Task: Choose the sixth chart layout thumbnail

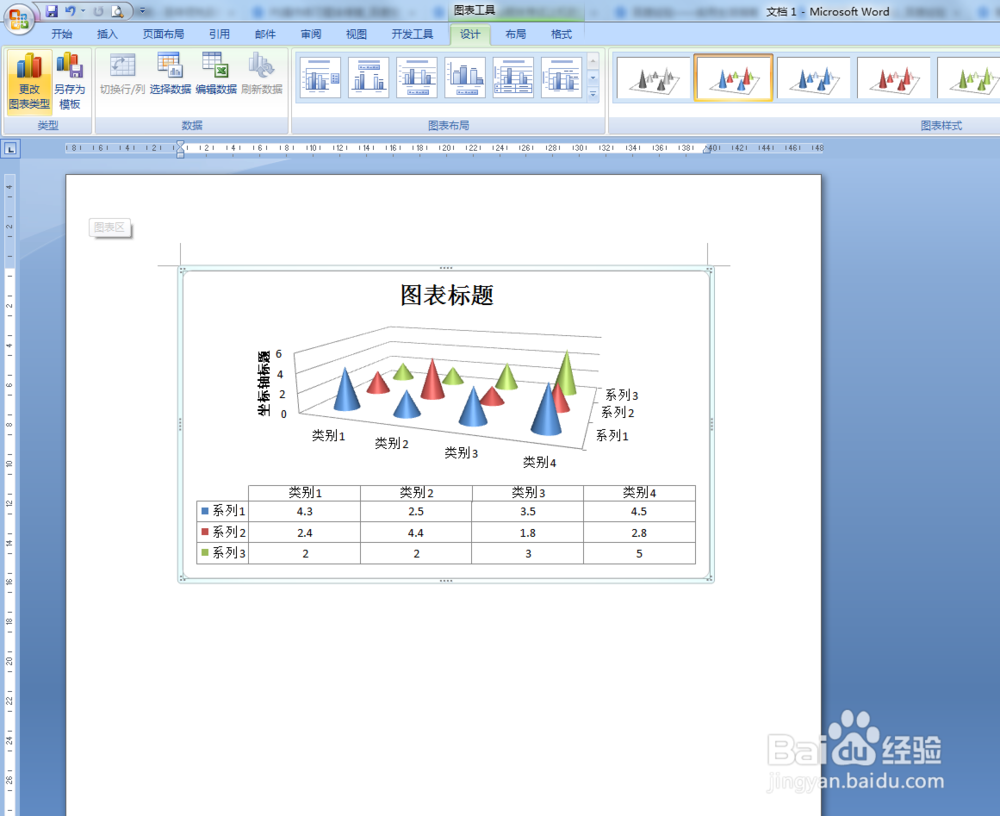Action: [561, 77]
